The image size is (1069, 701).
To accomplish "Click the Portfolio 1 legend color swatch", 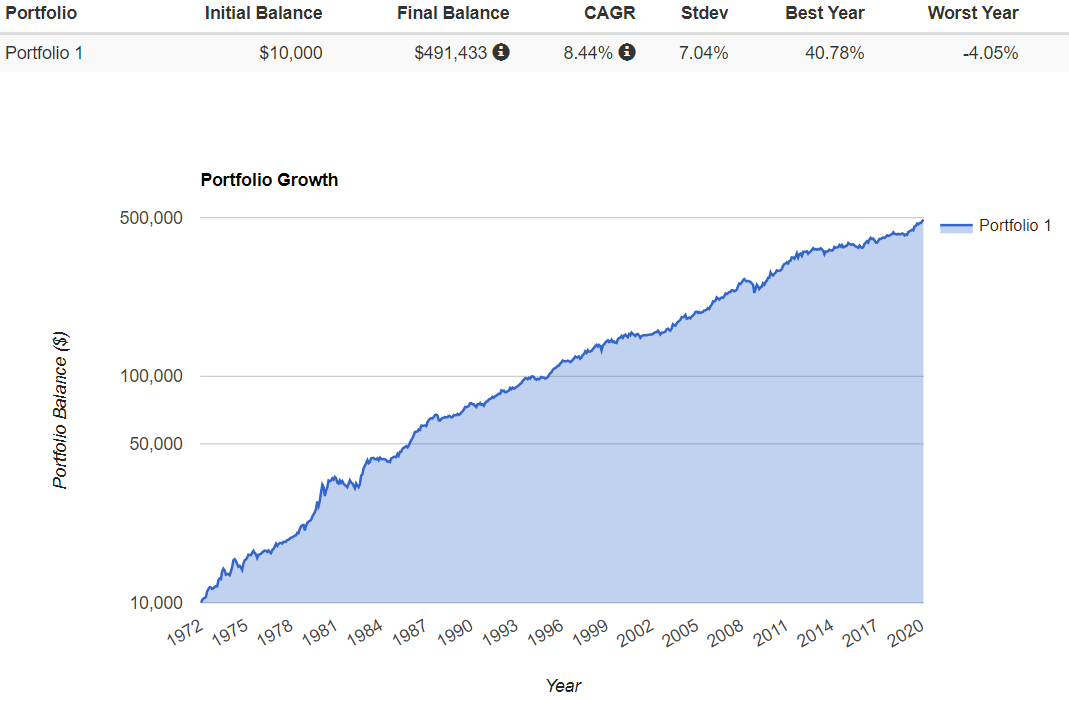I will 956,226.
